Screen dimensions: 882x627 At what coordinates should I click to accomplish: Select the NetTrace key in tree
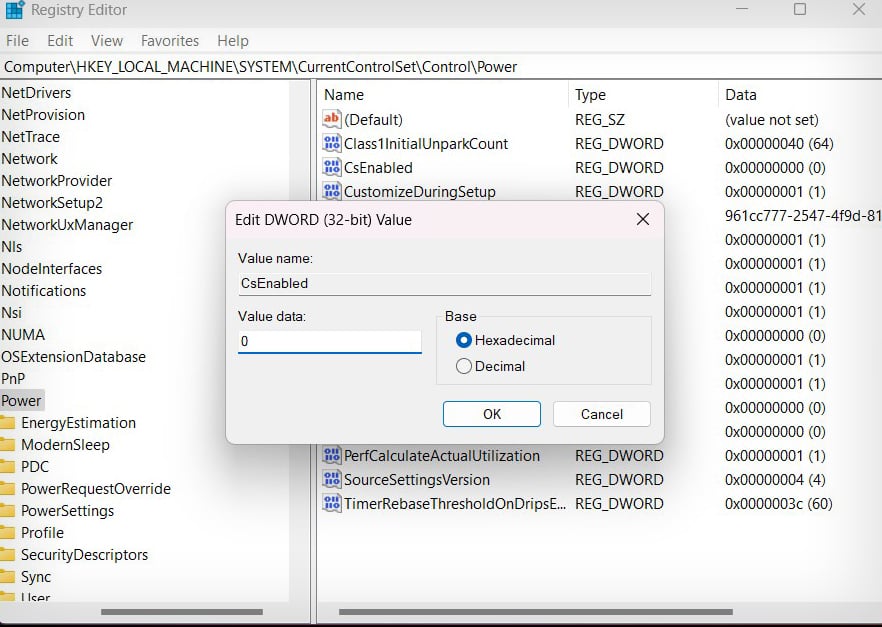tap(30, 136)
